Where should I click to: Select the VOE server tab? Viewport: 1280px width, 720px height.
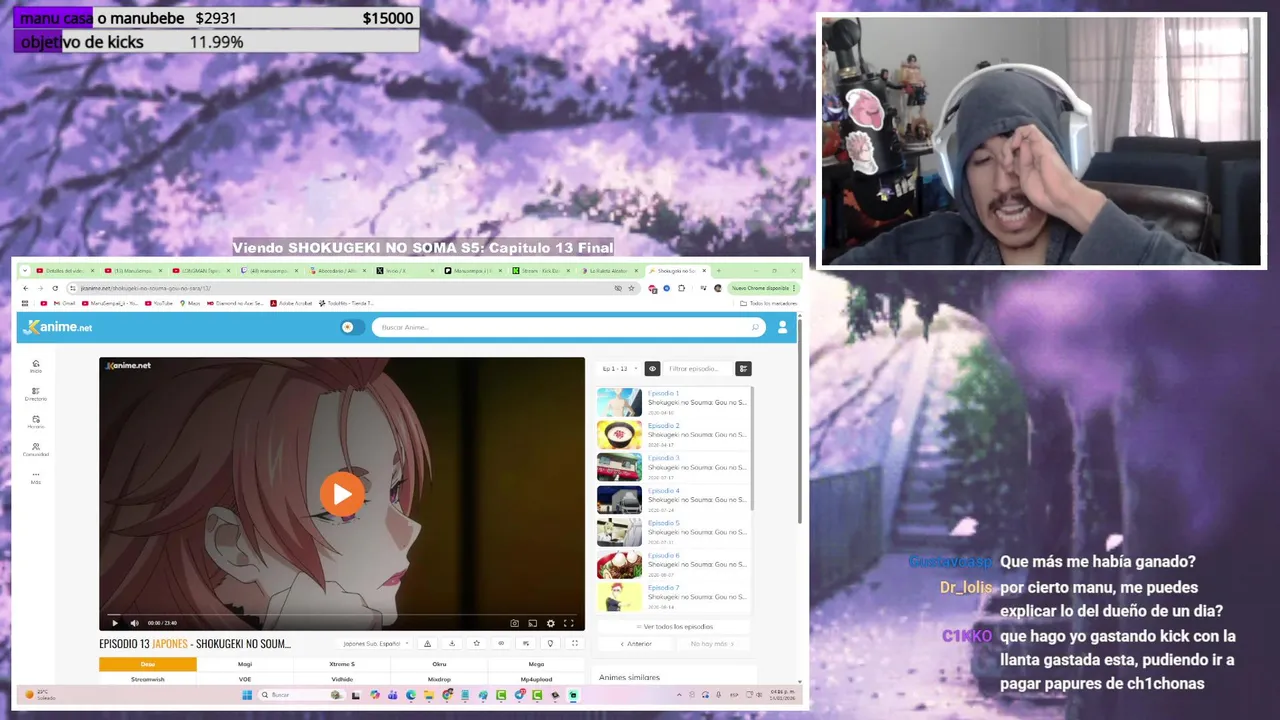(x=245, y=679)
